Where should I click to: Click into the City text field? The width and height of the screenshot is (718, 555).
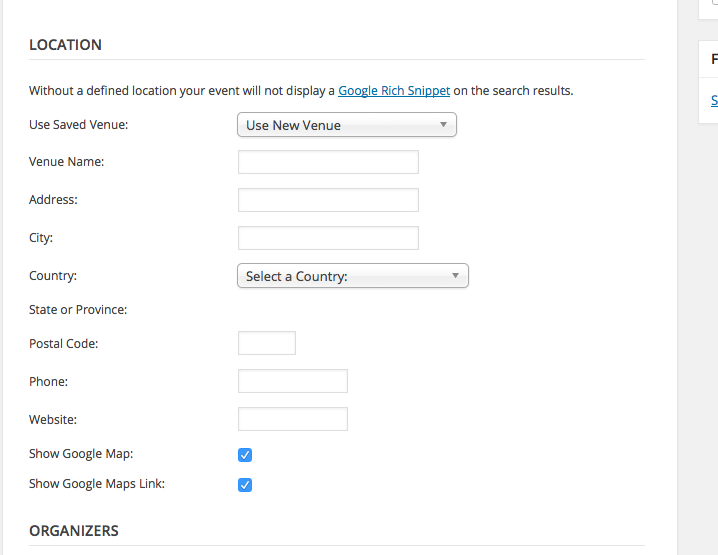pyautogui.click(x=328, y=238)
